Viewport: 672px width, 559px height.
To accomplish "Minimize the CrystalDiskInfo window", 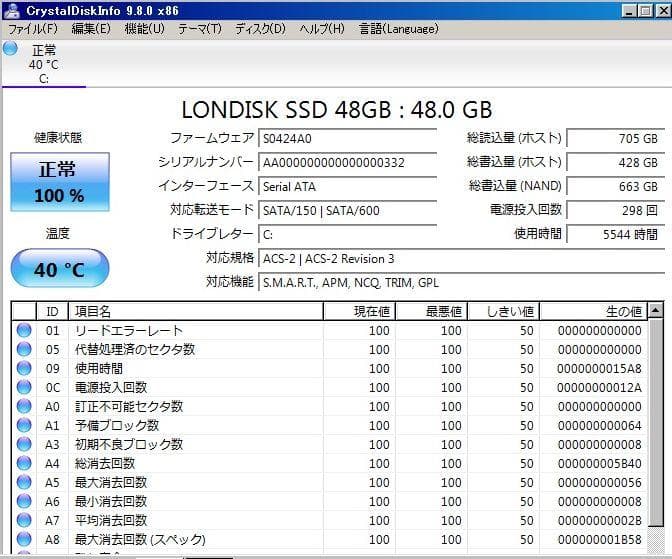I will [x=629, y=11].
